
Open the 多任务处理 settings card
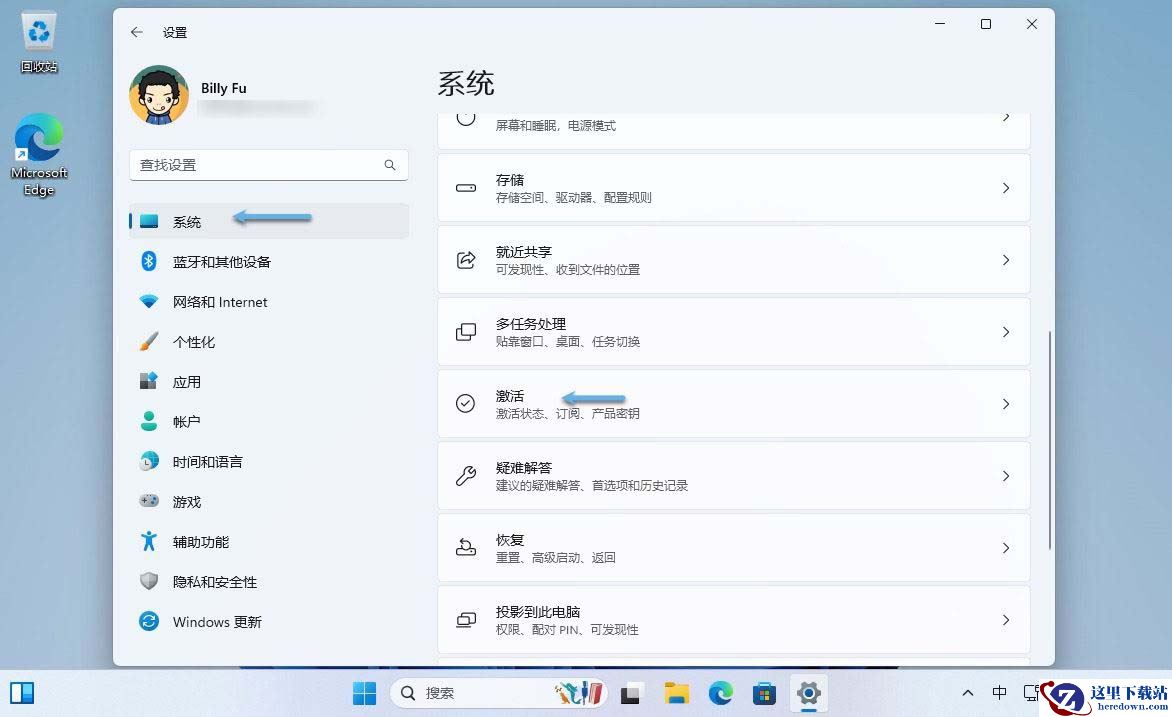(x=733, y=332)
